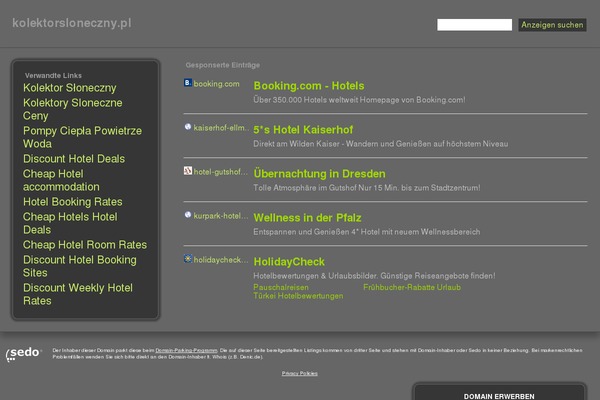600x400 pixels.
Task: Open the HolidayCheck headline
Action: (x=289, y=262)
